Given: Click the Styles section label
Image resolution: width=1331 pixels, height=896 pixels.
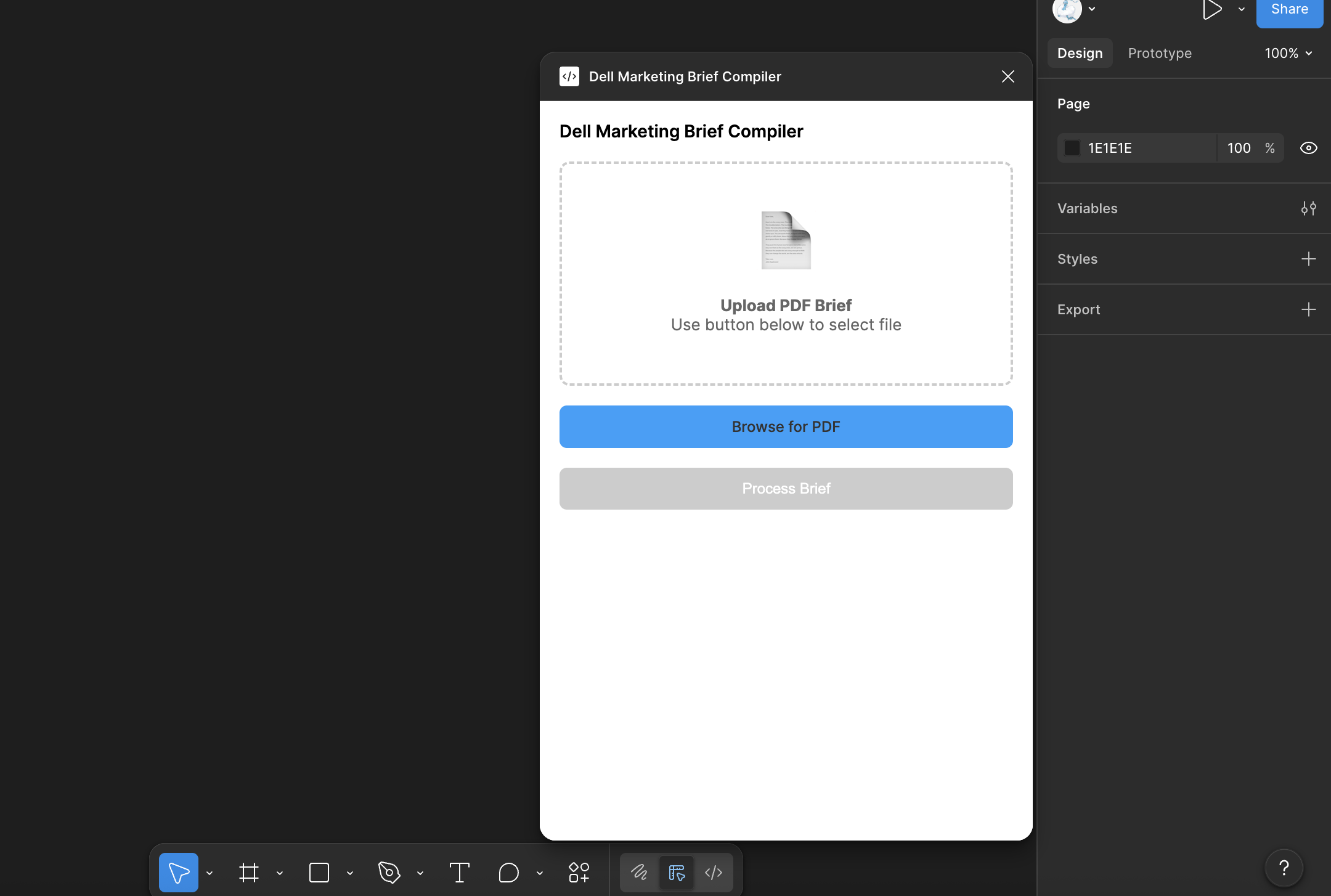Looking at the screenshot, I should (x=1078, y=259).
